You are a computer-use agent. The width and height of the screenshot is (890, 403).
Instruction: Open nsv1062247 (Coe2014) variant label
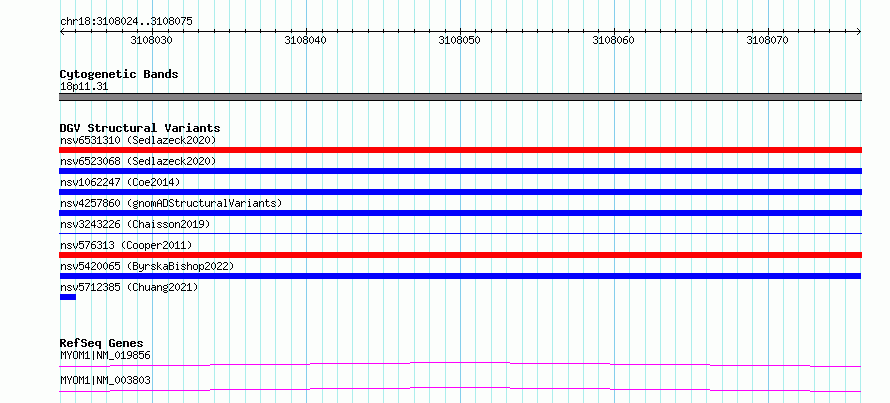120,182
